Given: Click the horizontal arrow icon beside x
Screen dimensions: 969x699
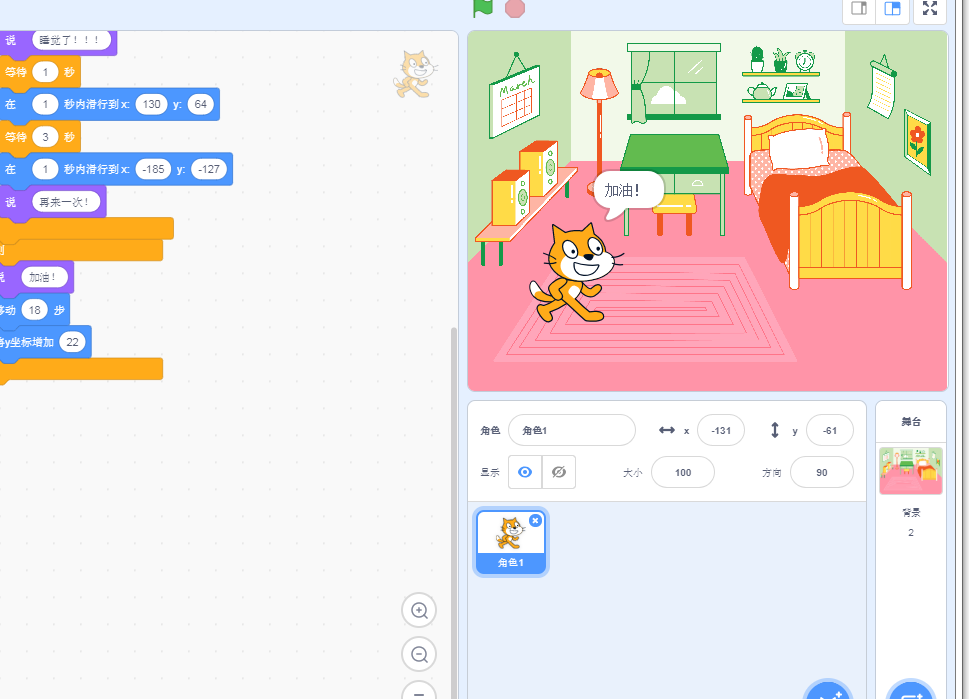Looking at the screenshot, I should (667, 430).
